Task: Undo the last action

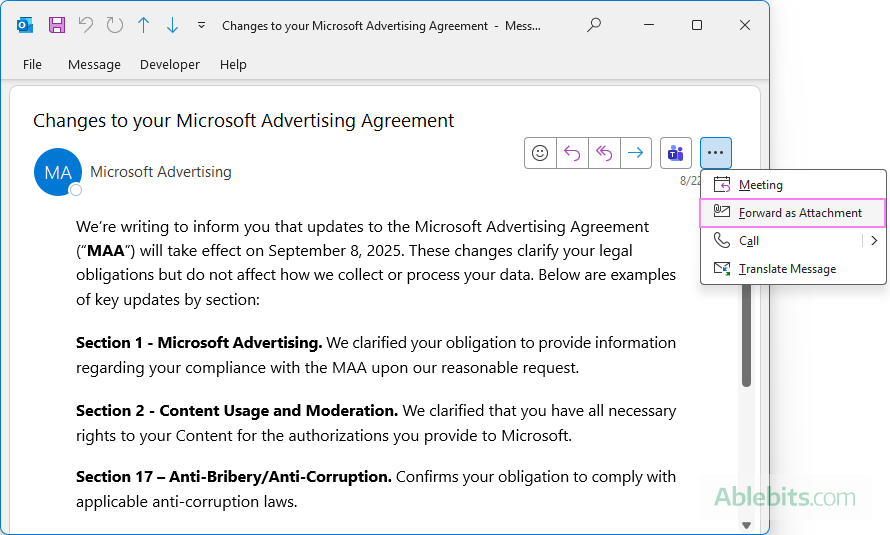Action: pyautogui.click(x=86, y=25)
